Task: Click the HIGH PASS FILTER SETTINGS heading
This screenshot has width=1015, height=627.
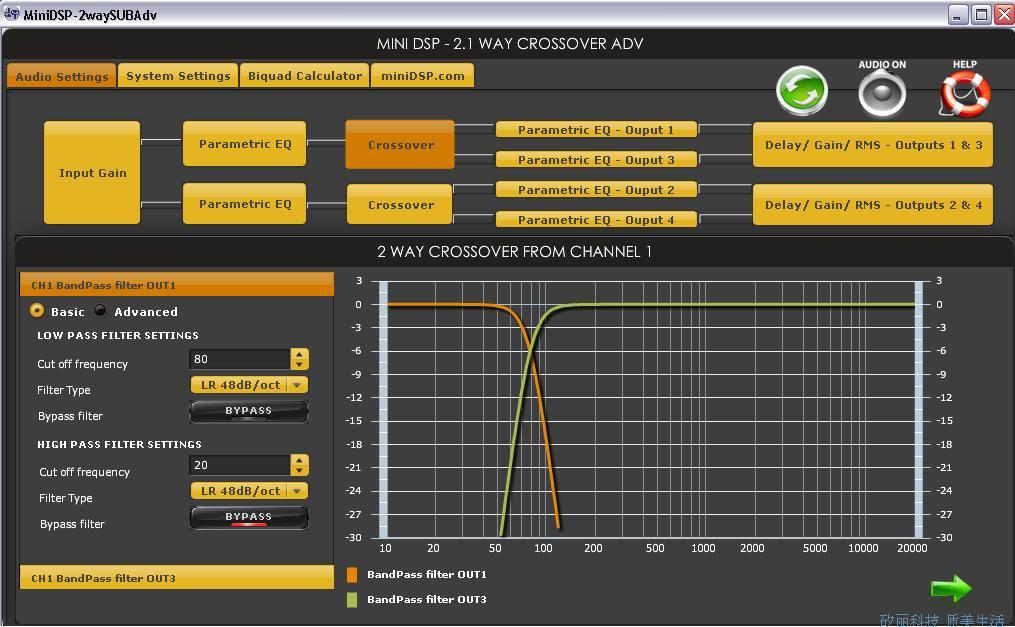Action: tap(119, 445)
